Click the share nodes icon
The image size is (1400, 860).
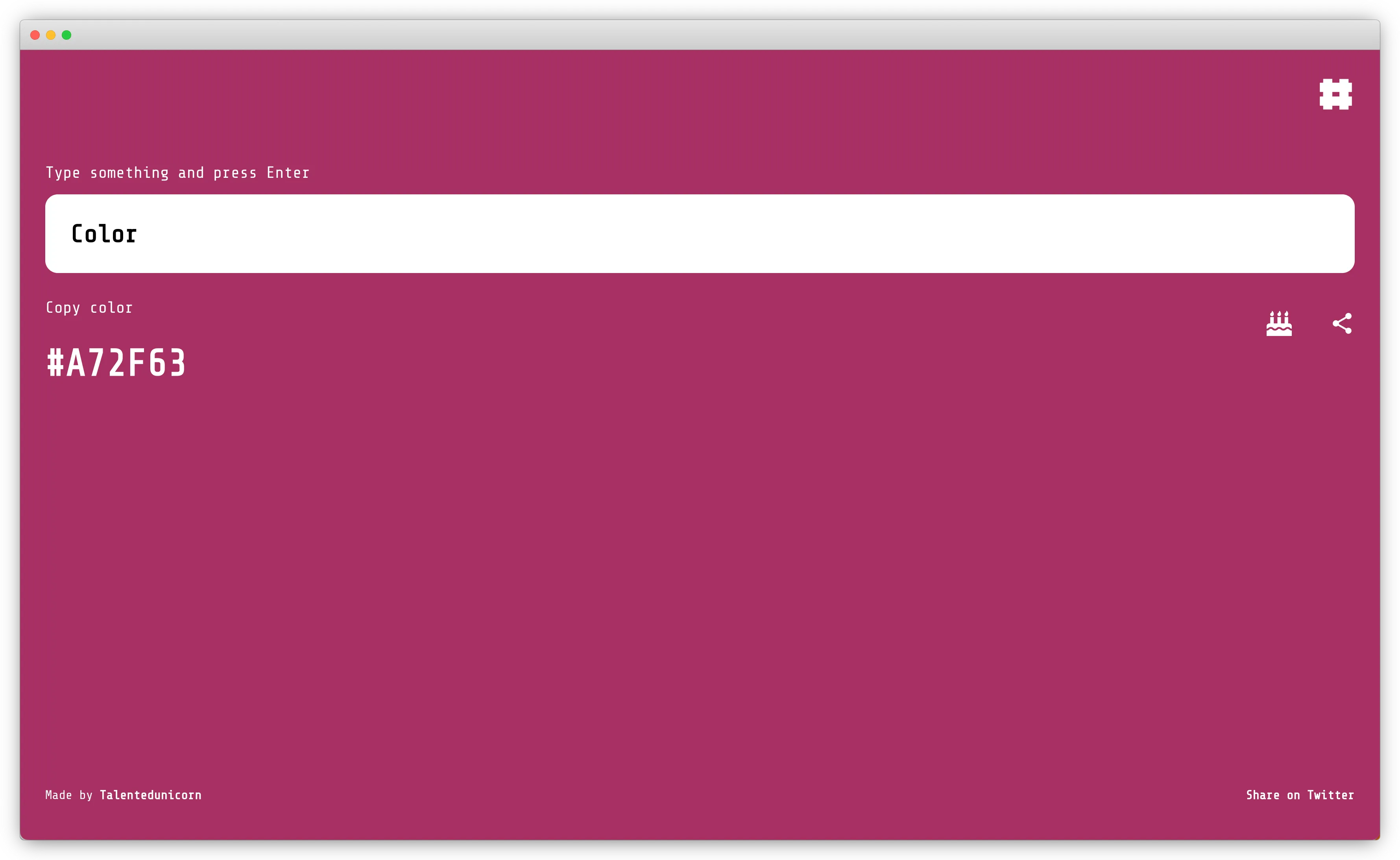[x=1342, y=324]
